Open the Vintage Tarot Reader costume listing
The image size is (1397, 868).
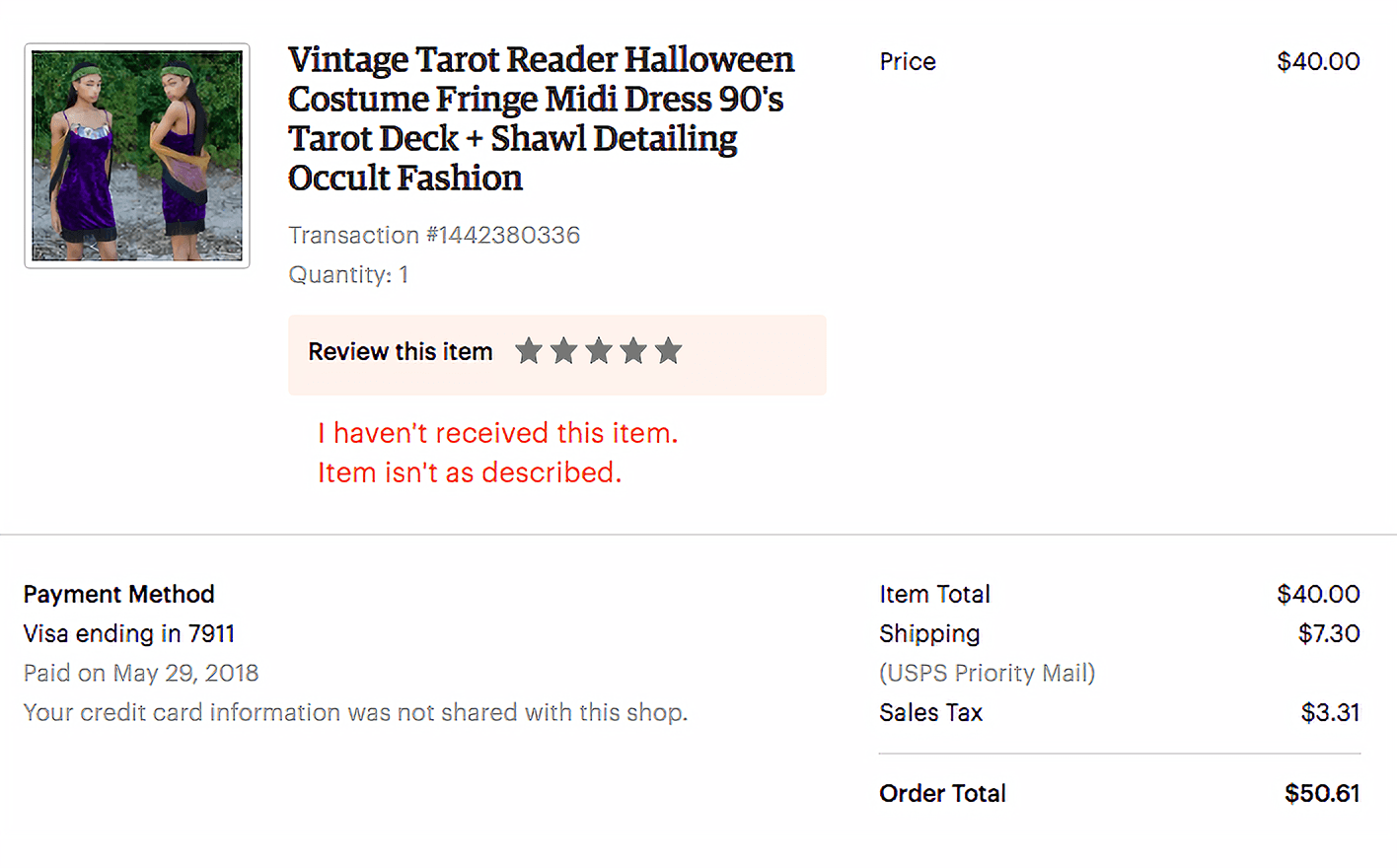click(541, 118)
